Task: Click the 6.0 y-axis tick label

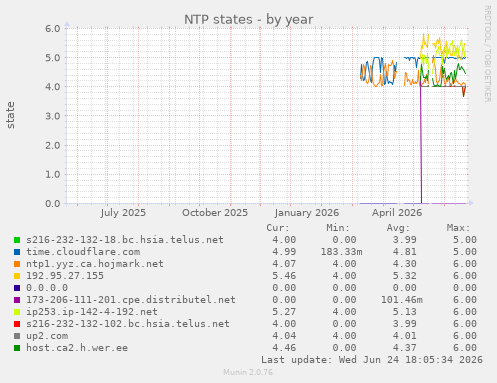Action: coord(53,28)
